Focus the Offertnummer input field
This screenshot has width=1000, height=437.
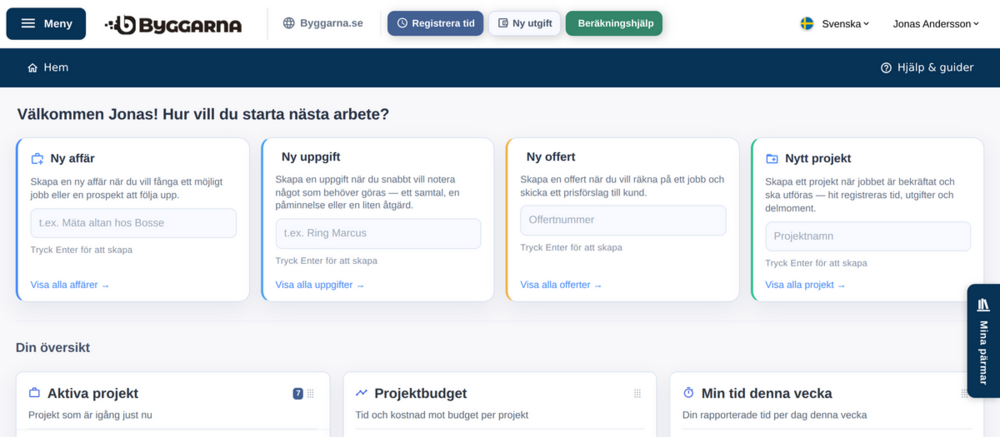623,220
